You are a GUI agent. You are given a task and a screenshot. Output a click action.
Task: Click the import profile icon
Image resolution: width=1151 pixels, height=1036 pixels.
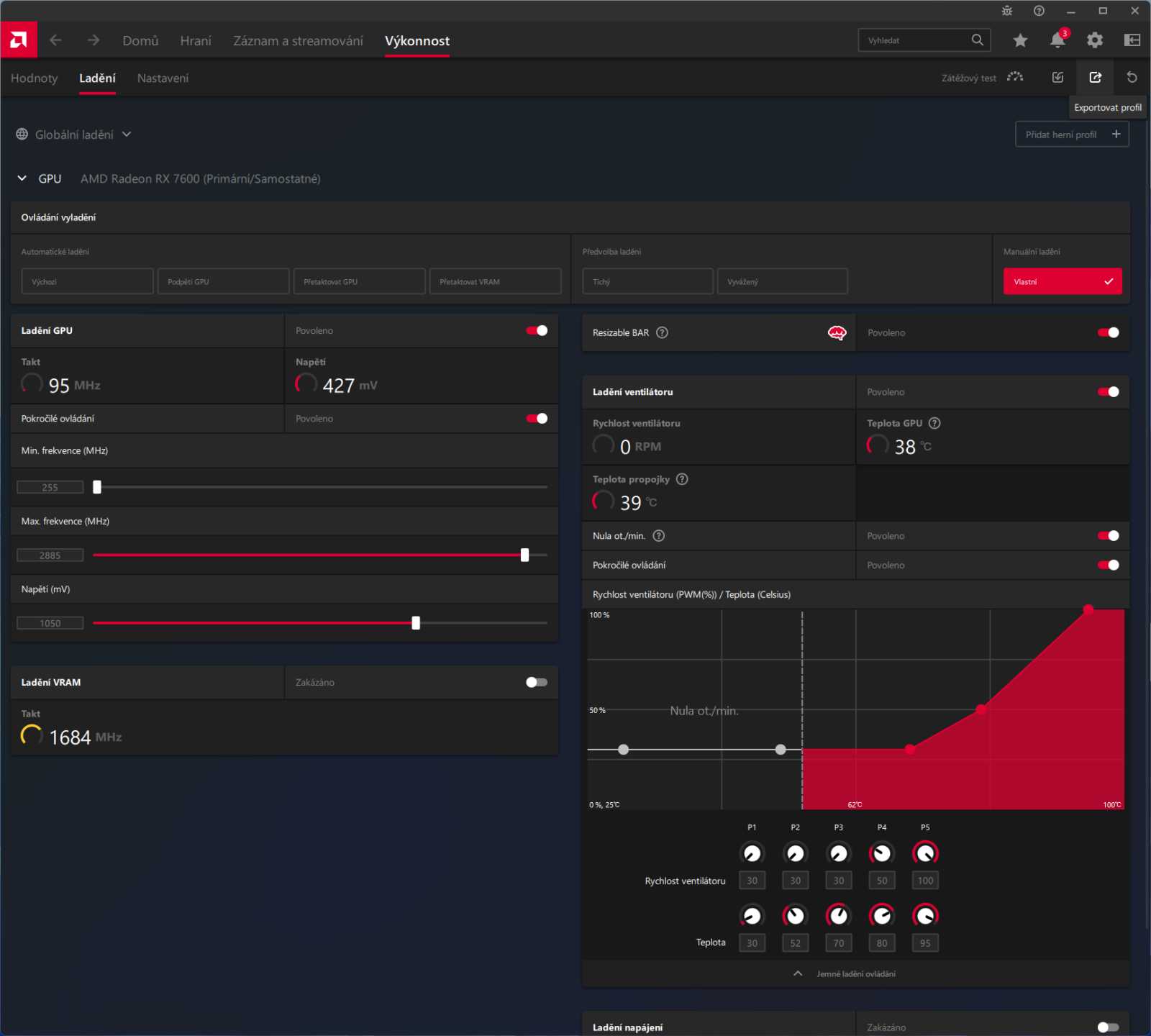click(1057, 77)
